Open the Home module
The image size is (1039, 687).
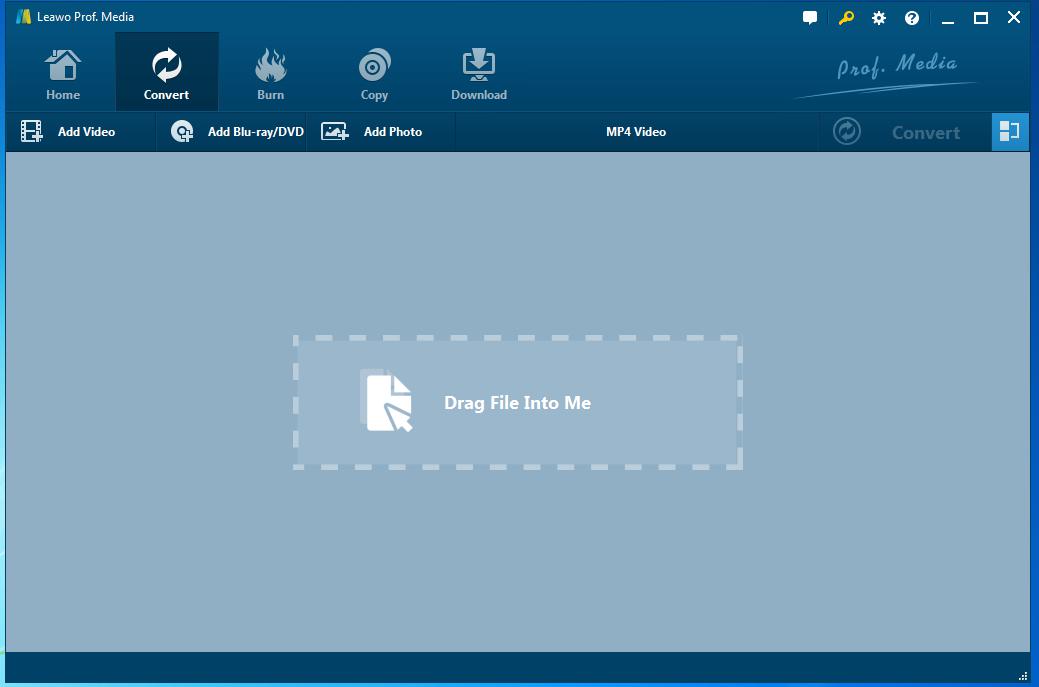point(63,75)
